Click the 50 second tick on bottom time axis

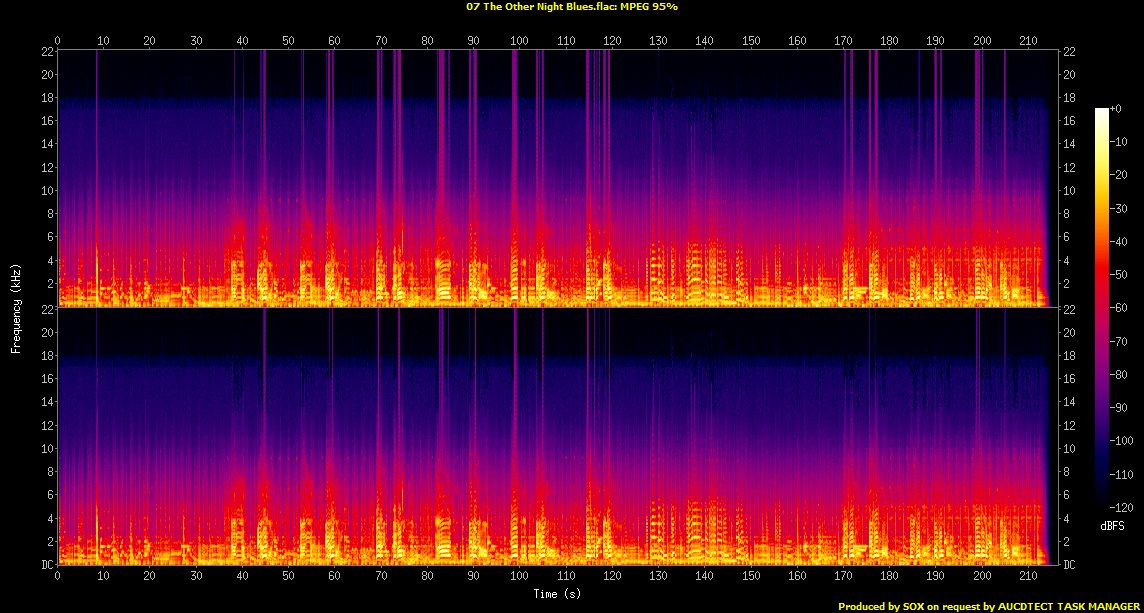288,576
